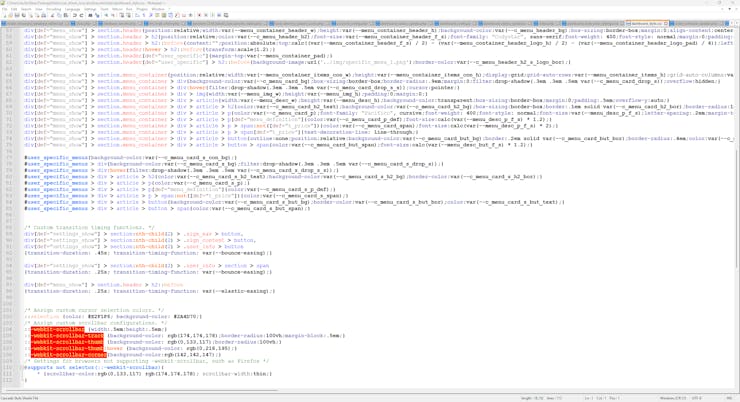Click the Save icon in the toolbar
Screen dimensions: 740x402
tap(17, 15)
